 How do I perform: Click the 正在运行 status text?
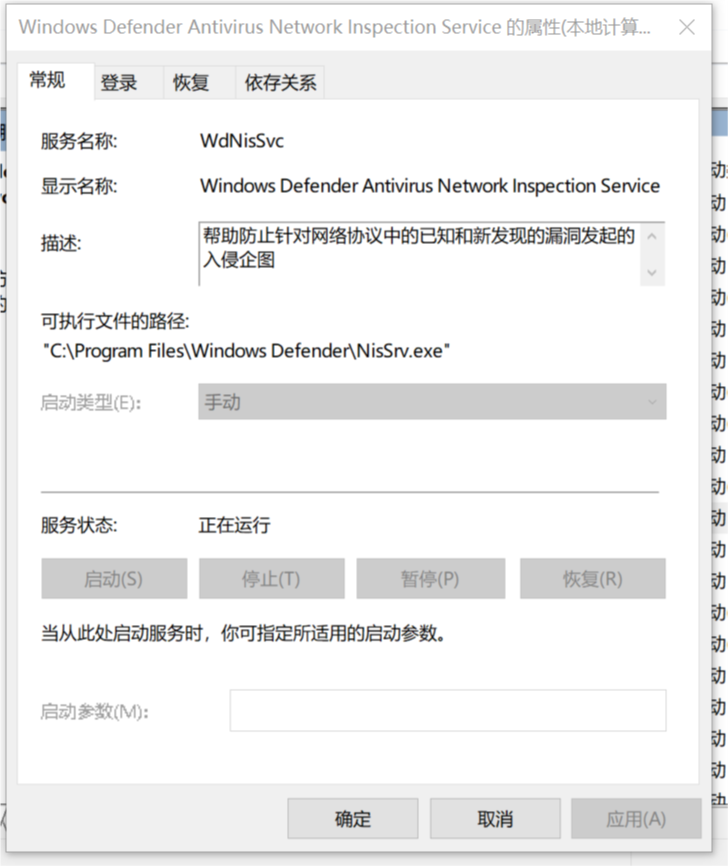pos(235,525)
